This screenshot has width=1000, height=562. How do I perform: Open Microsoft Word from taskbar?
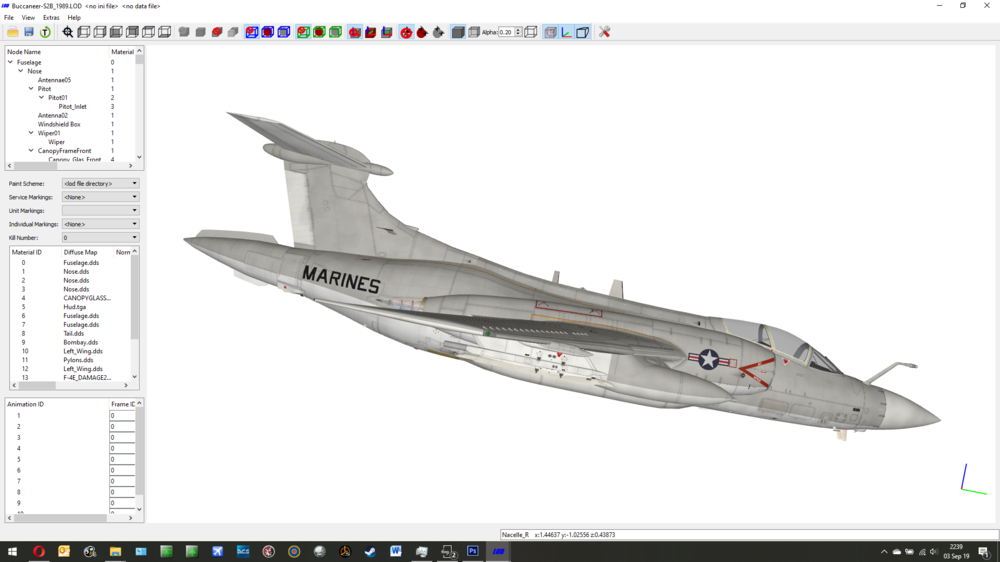point(396,551)
